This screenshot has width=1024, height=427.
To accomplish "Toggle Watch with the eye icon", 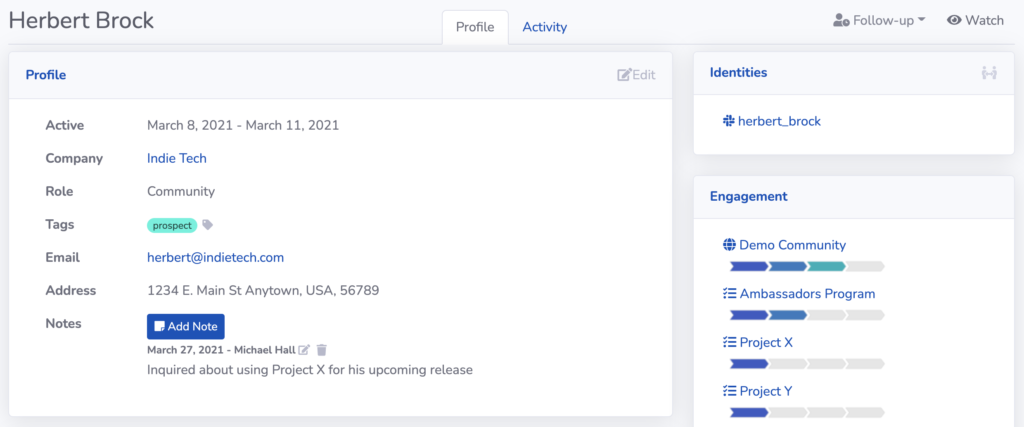I will click(954, 20).
